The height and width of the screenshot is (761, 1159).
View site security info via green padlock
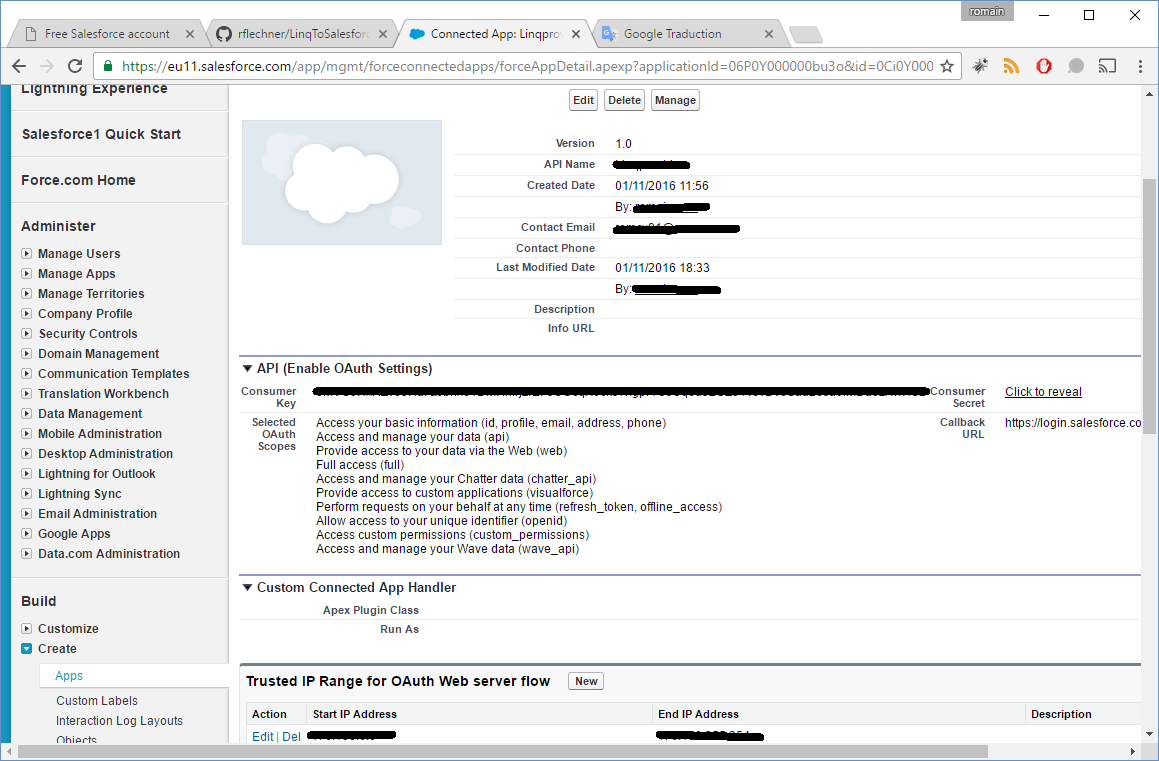[108, 66]
